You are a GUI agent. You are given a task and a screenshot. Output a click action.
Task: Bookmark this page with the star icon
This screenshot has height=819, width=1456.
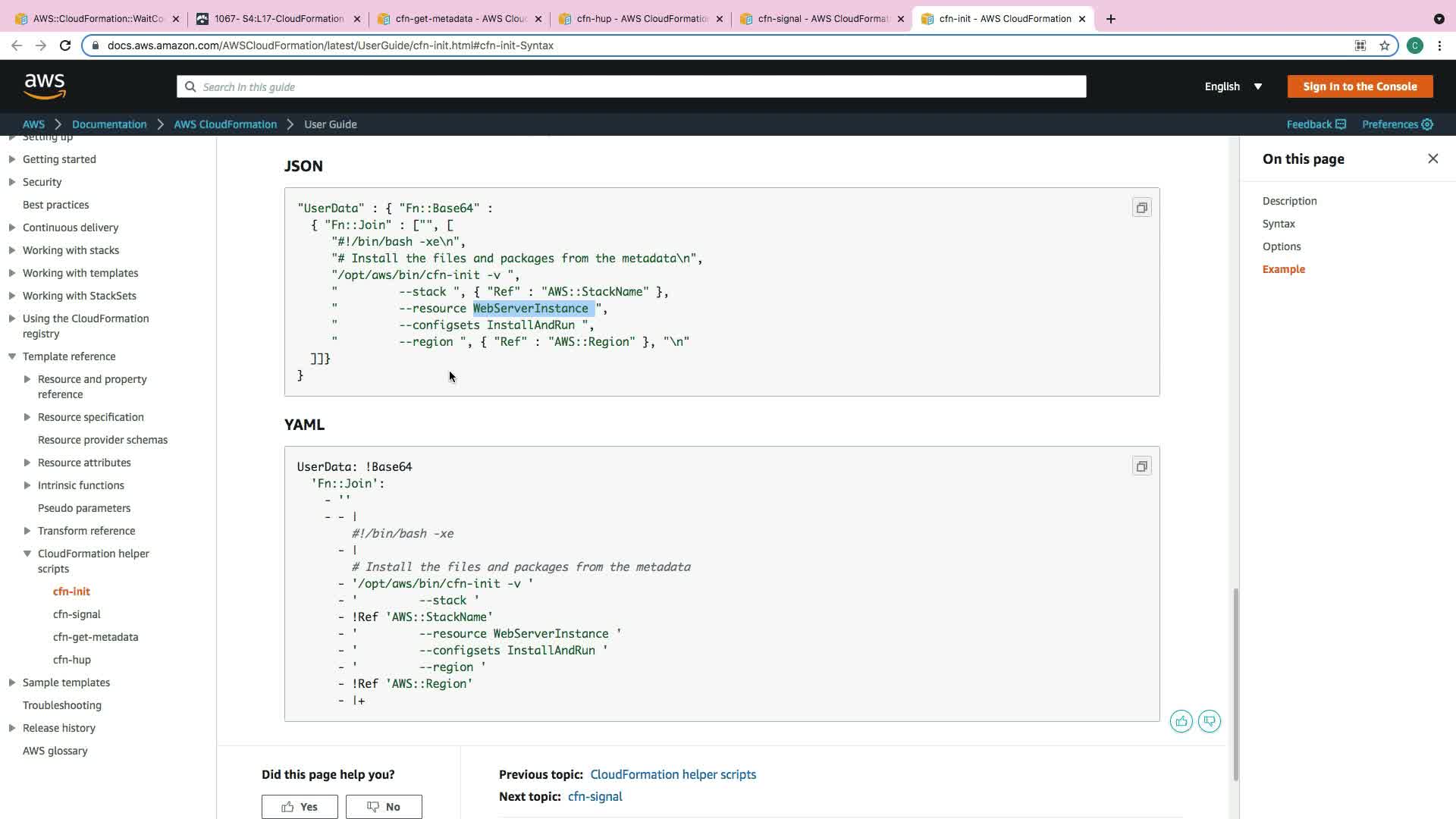point(1385,45)
